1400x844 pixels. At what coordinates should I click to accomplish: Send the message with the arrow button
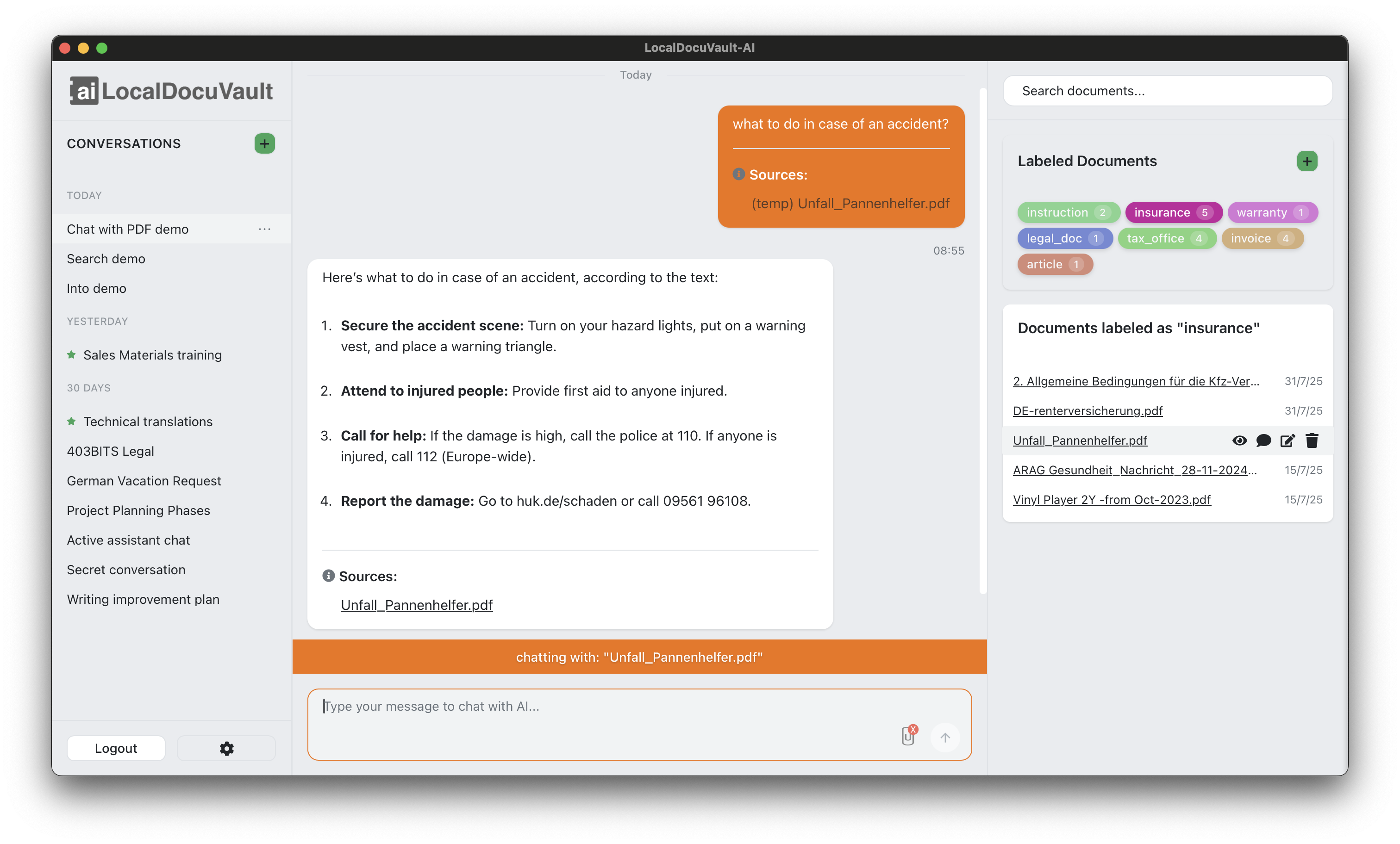pyautogui.click(x=945, y=737)
